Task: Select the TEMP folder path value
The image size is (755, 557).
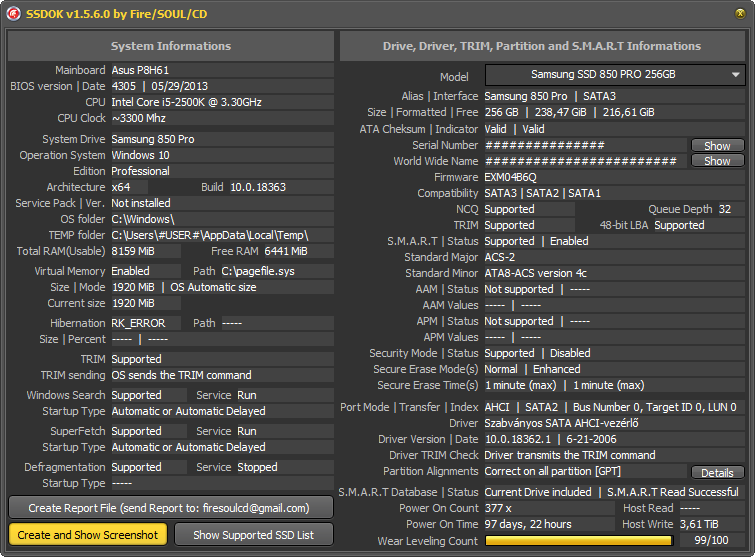Action: tap(210, 235)
